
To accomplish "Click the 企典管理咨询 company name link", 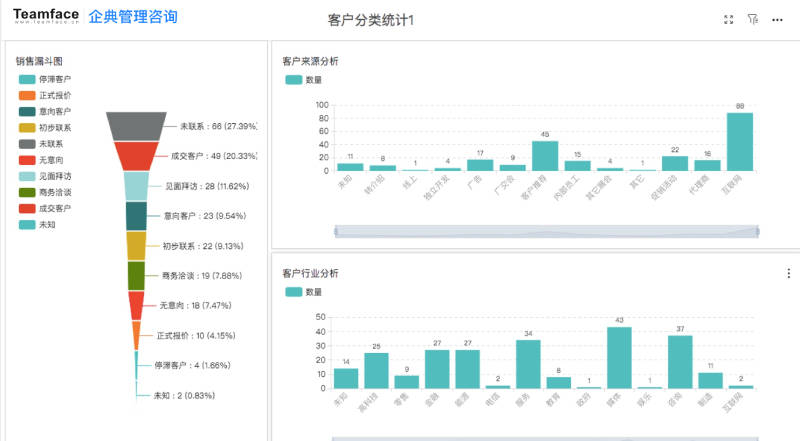I will tap(133, 17).
